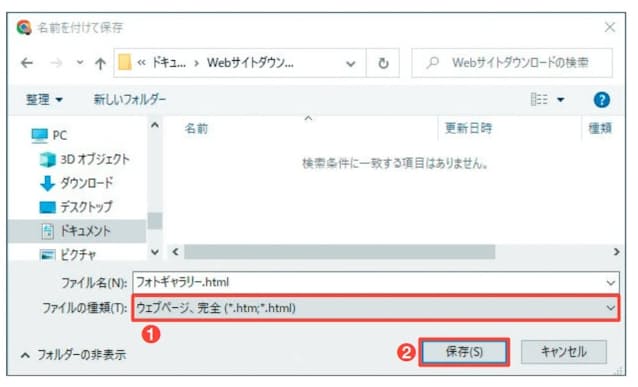Click horizontal scrollbar right arrow

(x=616, y=252)
